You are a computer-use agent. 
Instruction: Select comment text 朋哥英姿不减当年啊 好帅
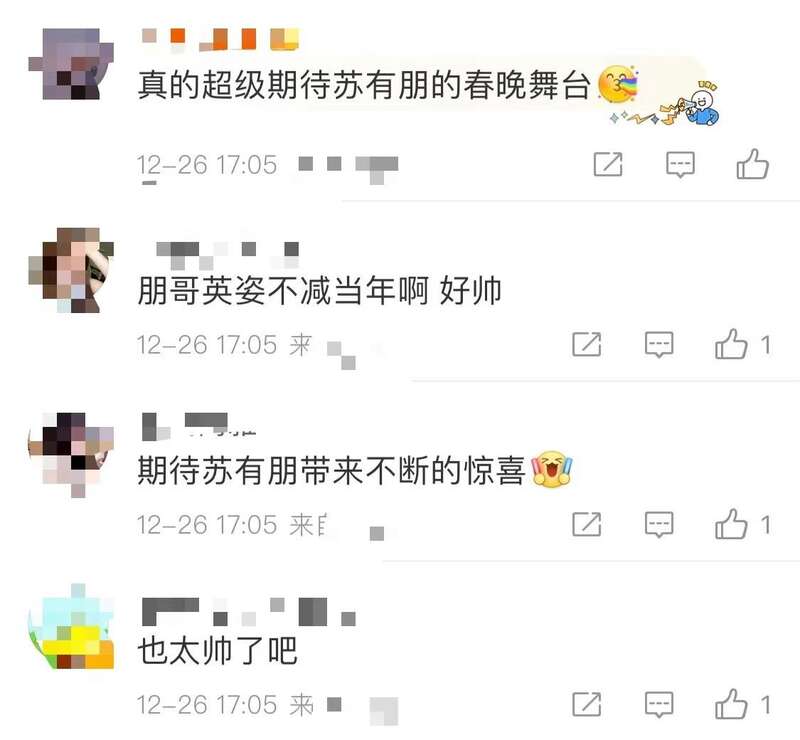pyautogui.click(x=319, y=291)
